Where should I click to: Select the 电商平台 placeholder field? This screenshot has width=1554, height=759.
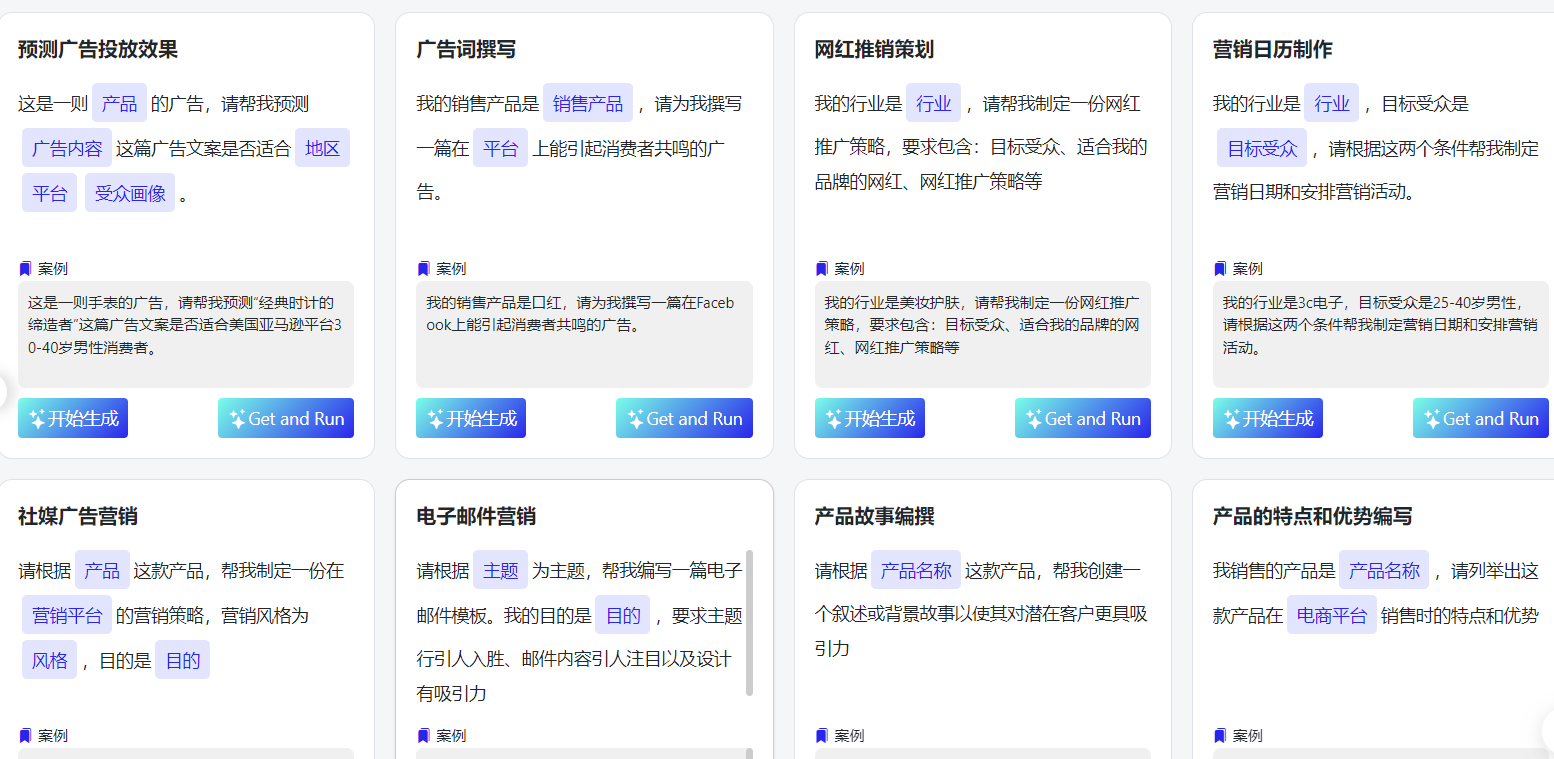coord(1332,615)
